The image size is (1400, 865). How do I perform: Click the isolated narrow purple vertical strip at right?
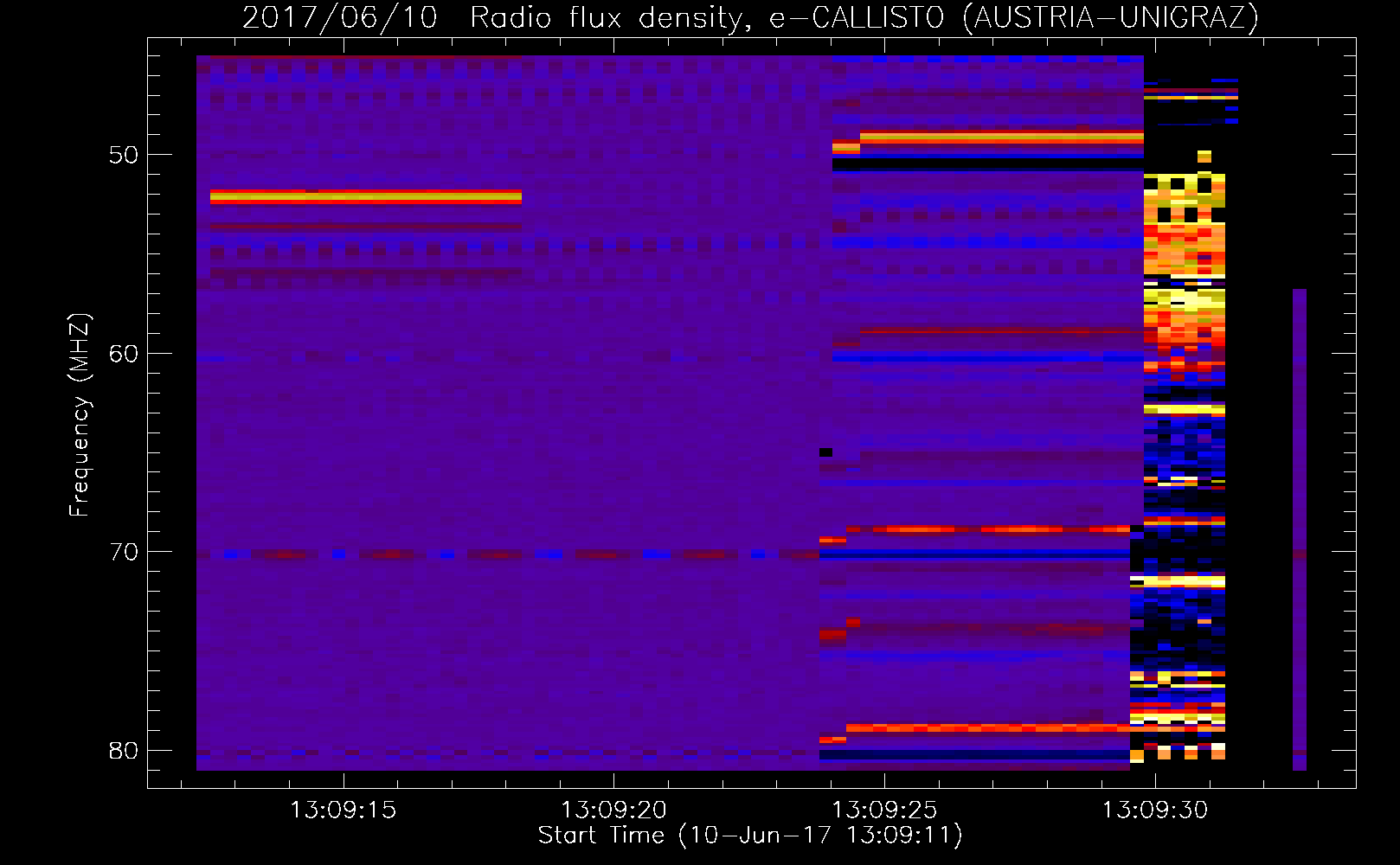click(1300, 529)
